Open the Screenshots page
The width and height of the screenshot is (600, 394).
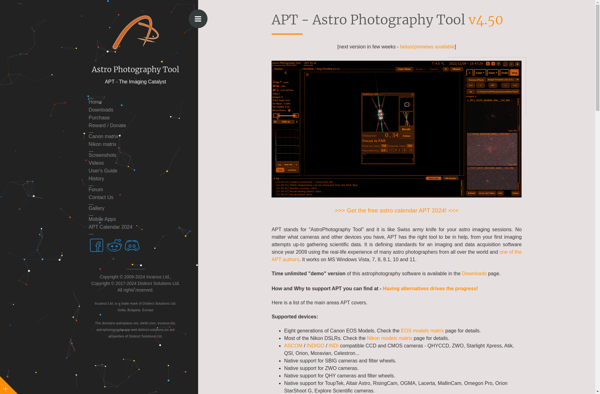click(x=102, y=155)
